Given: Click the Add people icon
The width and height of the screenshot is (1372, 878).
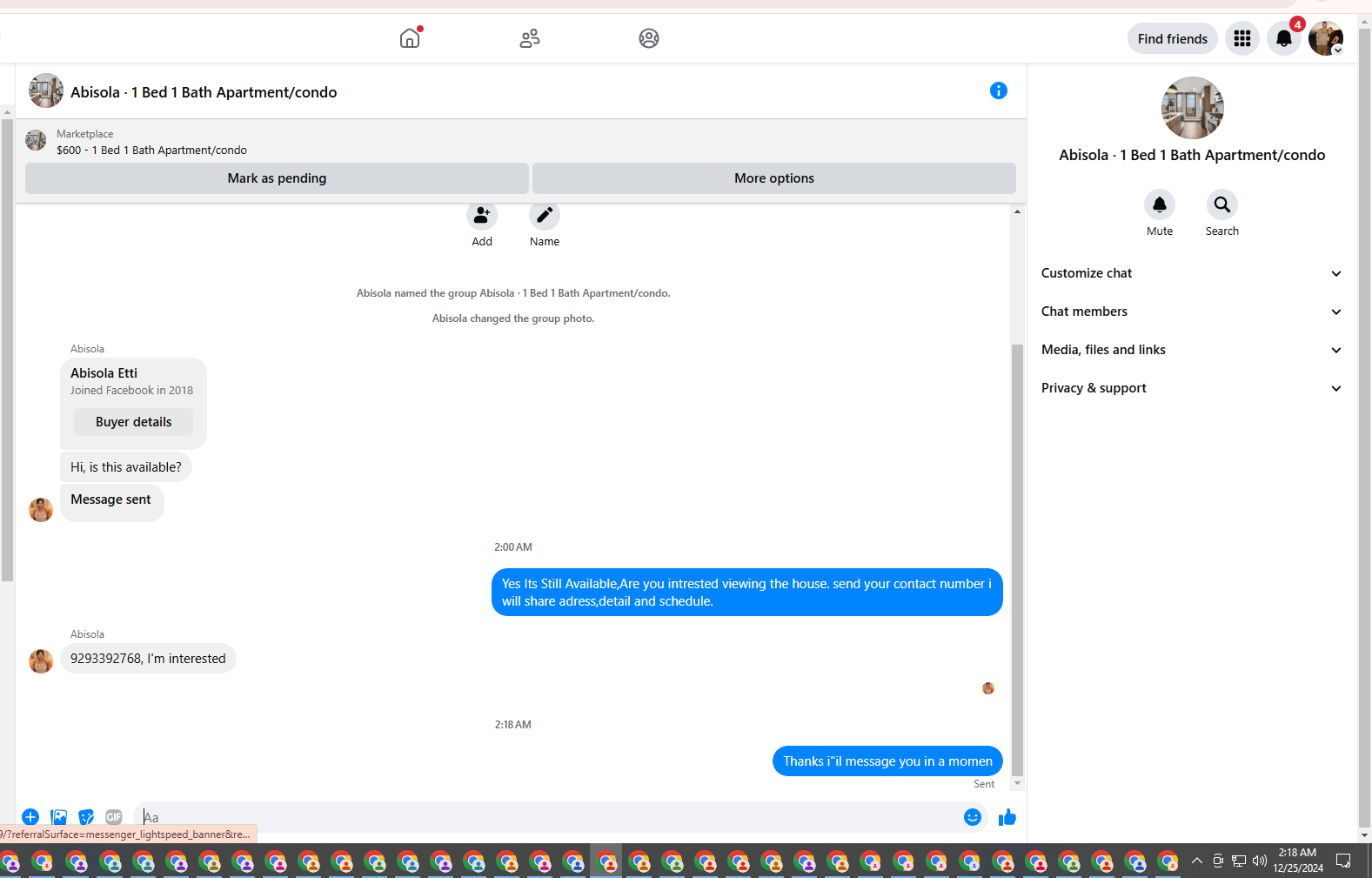Looking at the screenshot, I should tap(482, 215).
